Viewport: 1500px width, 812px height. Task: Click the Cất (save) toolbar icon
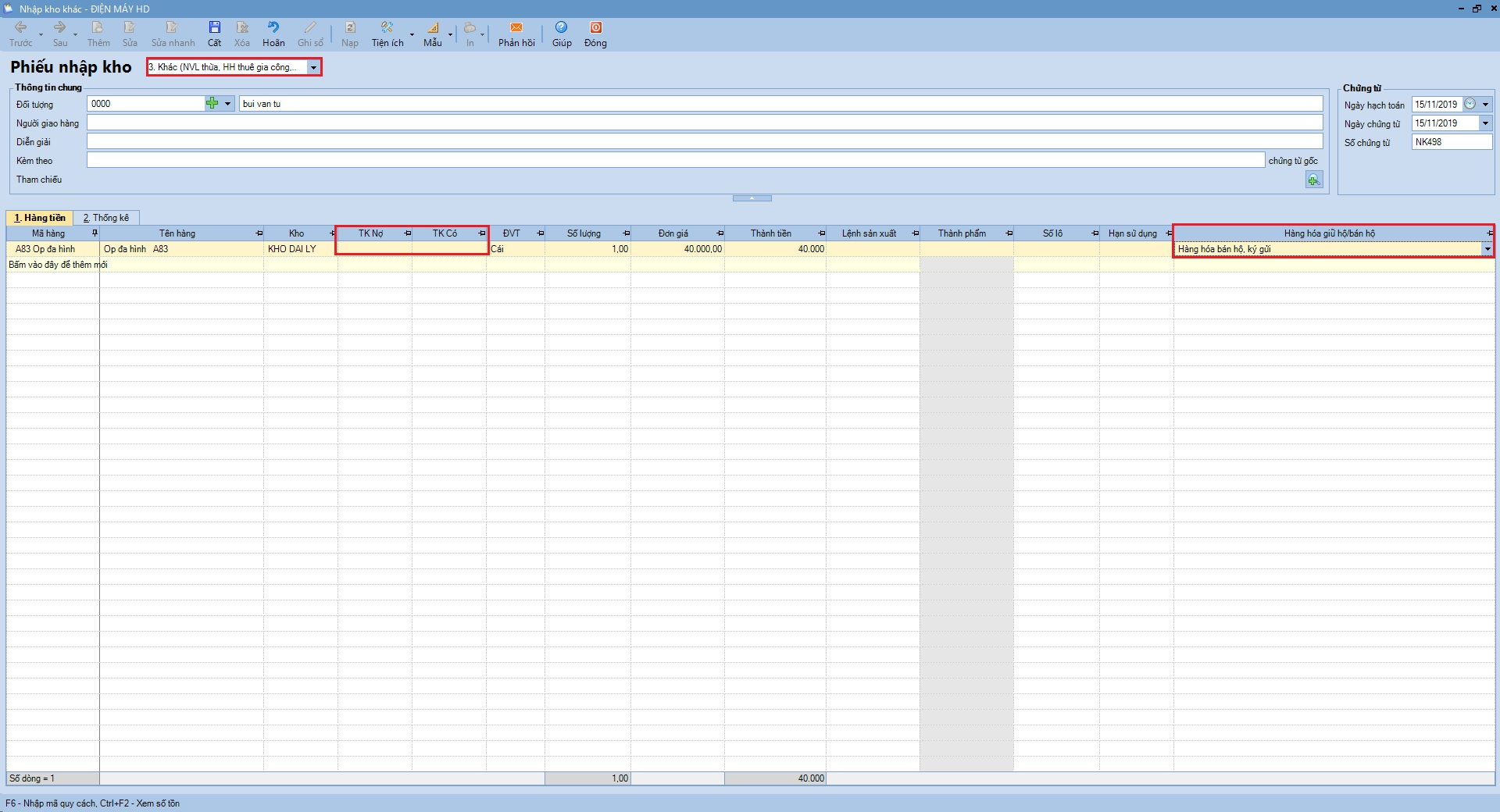tap(214, 28)
